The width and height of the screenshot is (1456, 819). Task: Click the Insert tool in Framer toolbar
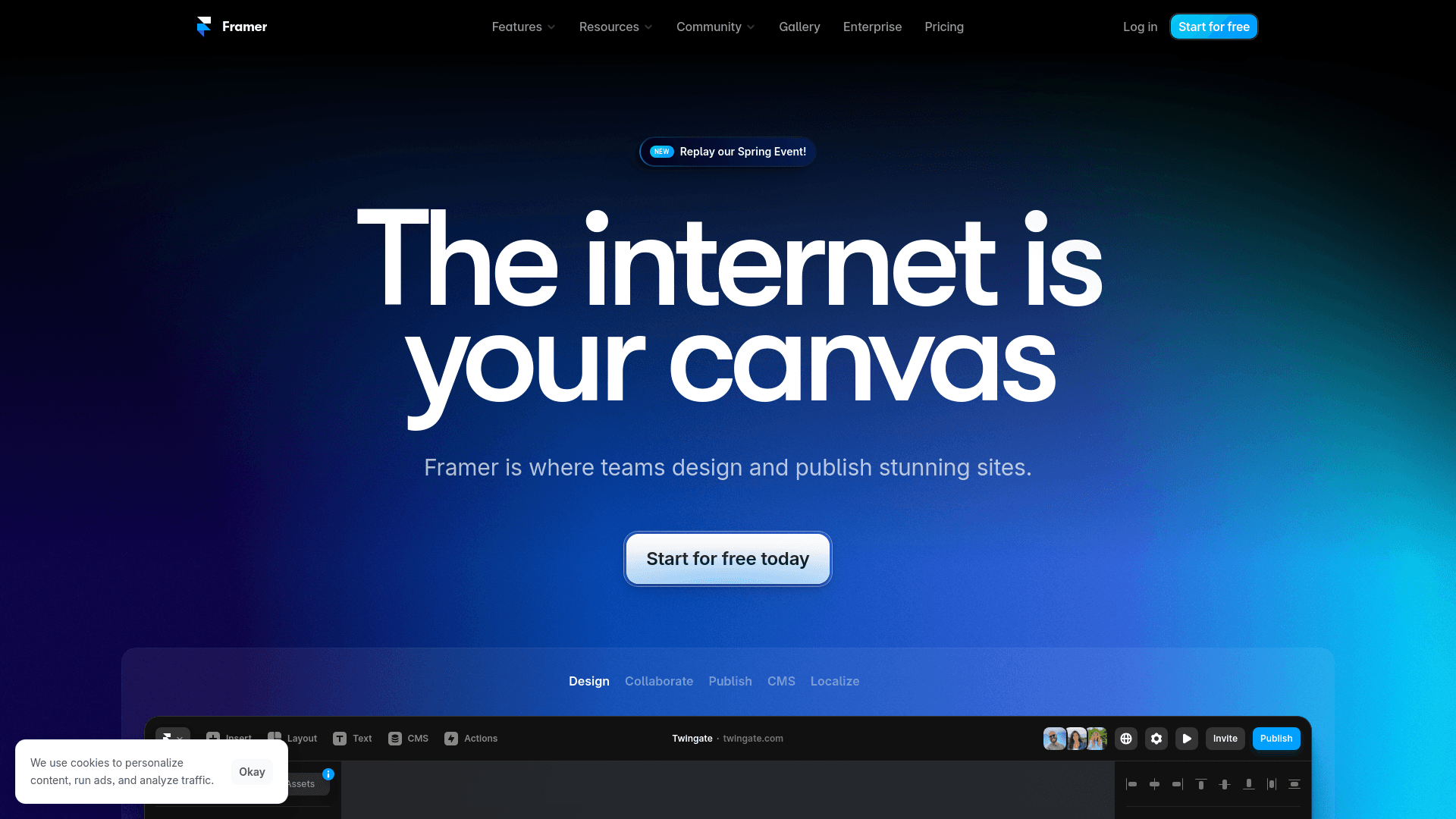pos(229,738)
